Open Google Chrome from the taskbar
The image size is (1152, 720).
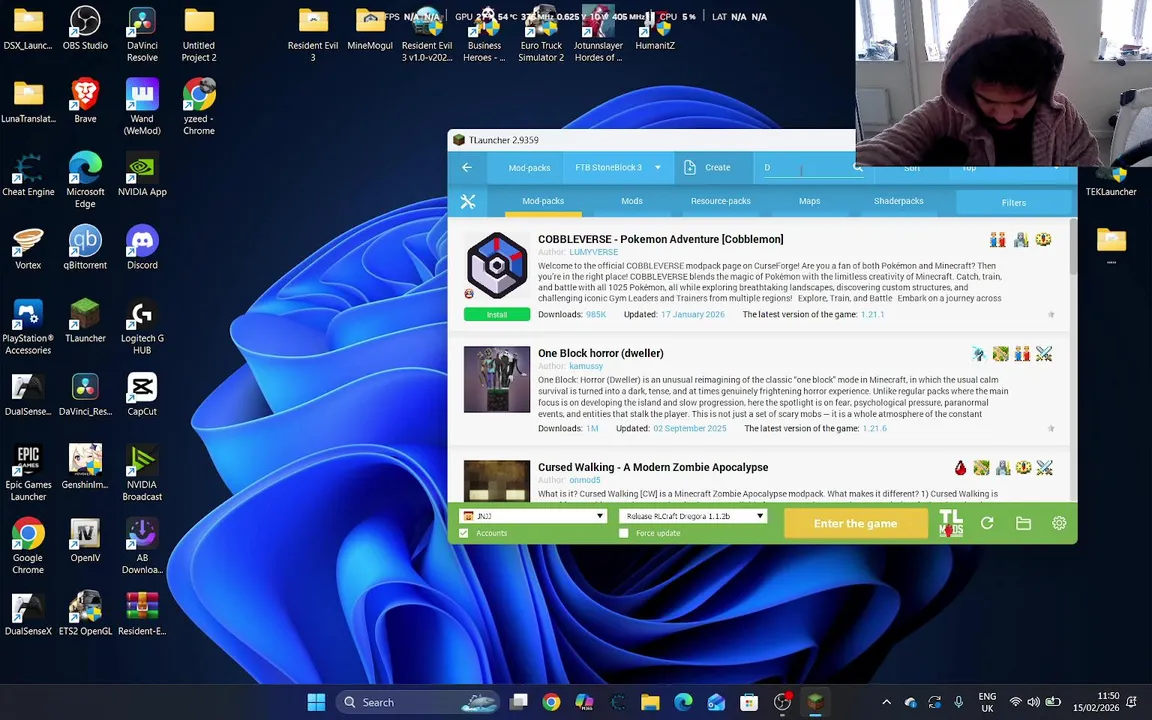tap(551, 702)
